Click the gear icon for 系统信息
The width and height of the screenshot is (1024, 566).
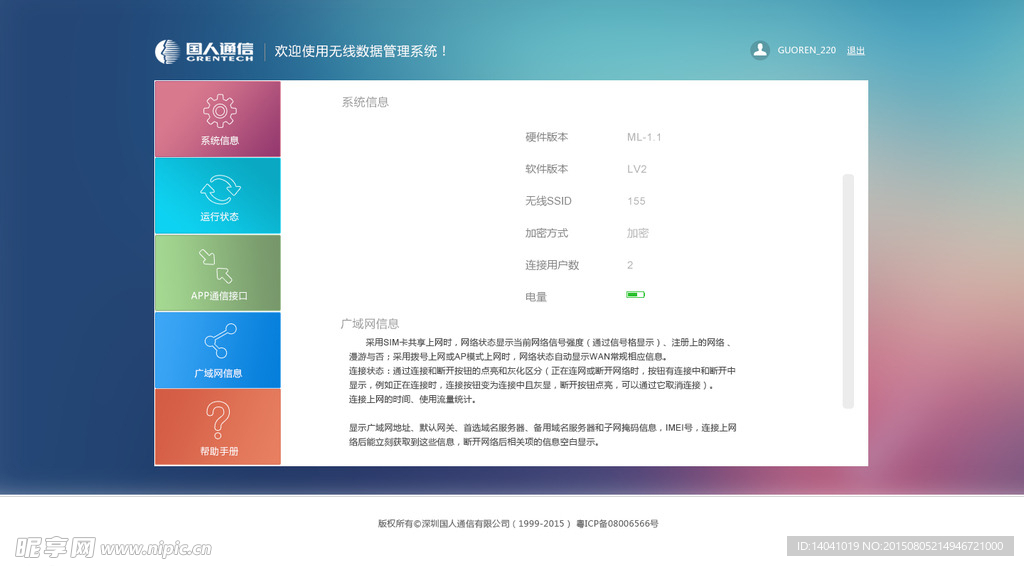219,110
